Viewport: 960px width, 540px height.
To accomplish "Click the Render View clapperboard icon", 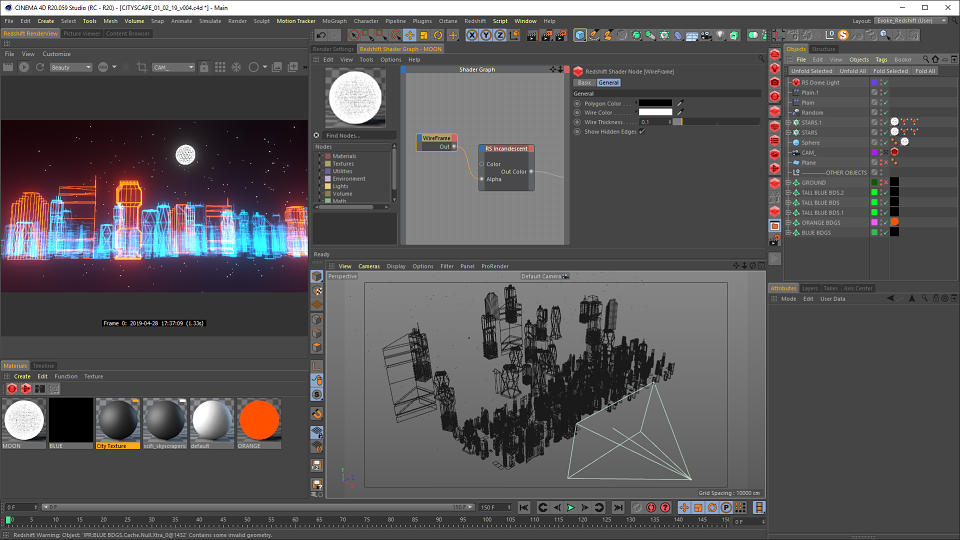I will [532, 35].
